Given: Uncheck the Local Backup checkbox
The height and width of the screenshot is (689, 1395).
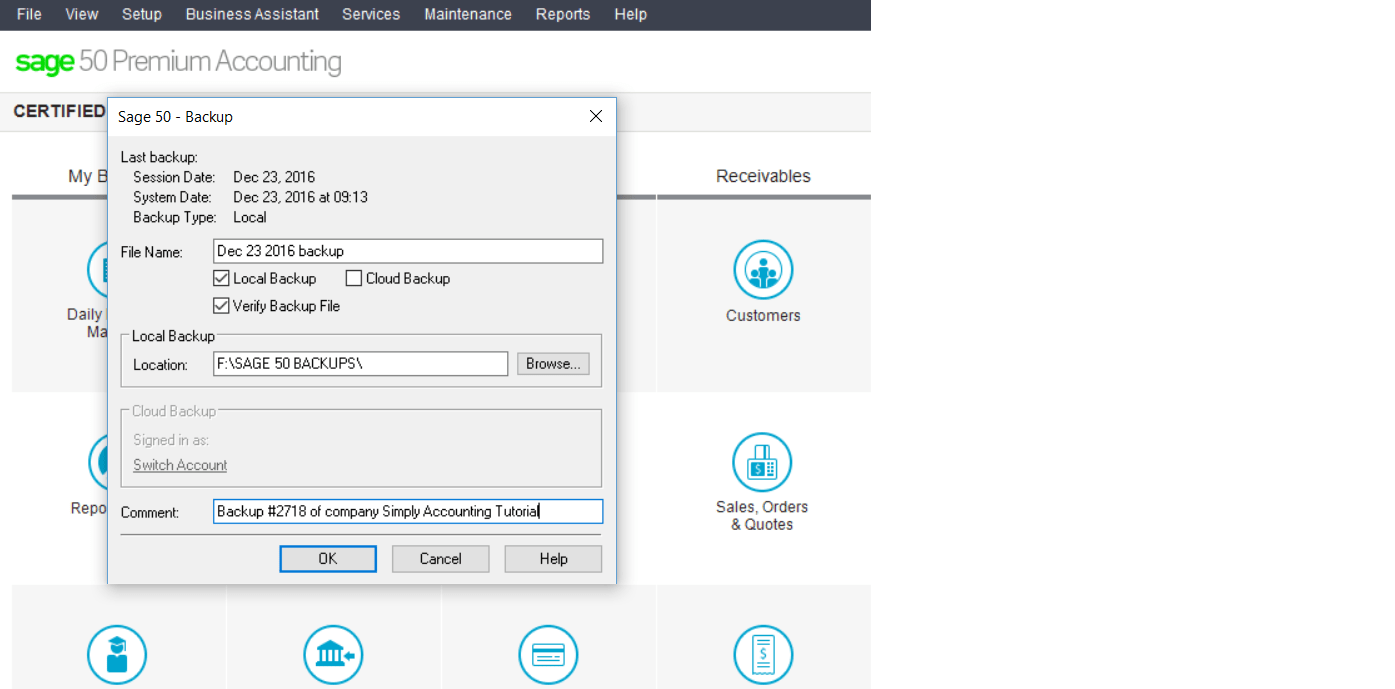Looking at the screenshot, I should tap(221, 279).
